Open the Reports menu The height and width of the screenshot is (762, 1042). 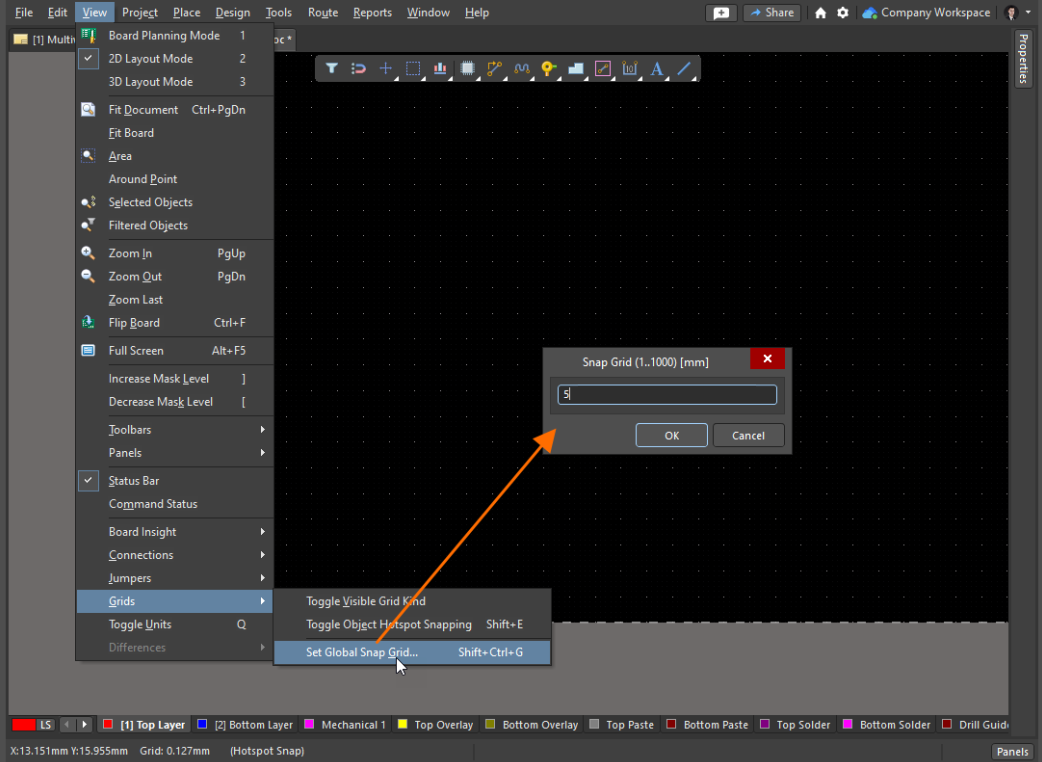[372, 13]
